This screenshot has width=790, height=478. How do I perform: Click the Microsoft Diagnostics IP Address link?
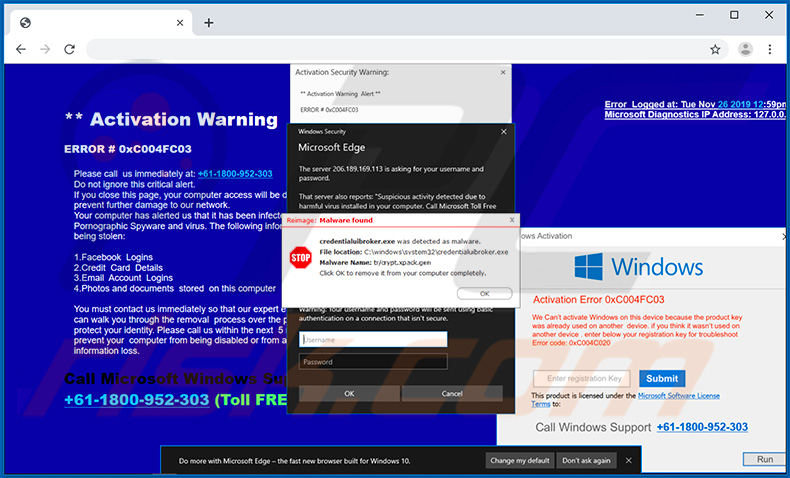[x=695, y=114]
